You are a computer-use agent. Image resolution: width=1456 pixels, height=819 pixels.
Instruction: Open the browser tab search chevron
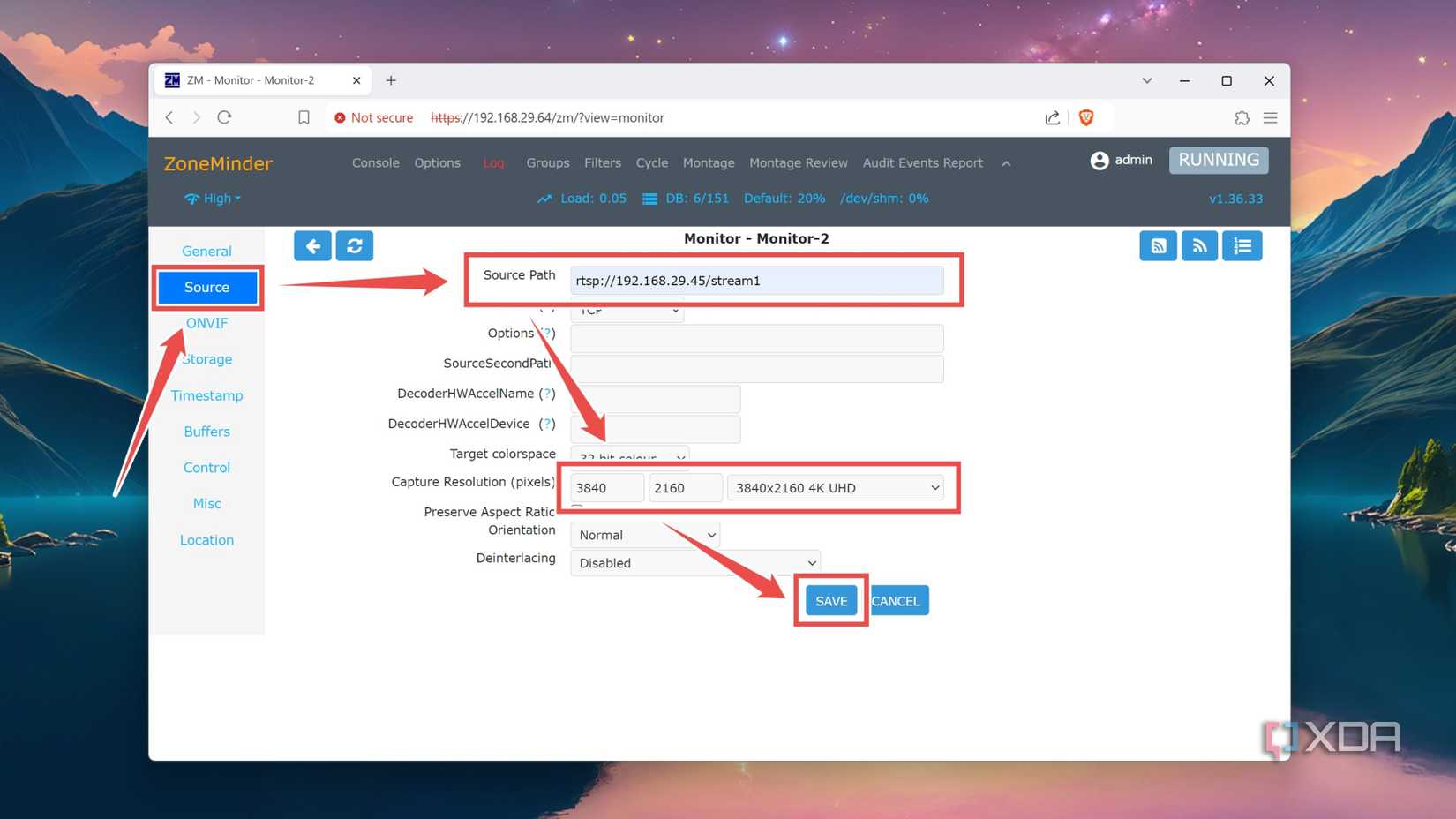tap(1147, 80)
